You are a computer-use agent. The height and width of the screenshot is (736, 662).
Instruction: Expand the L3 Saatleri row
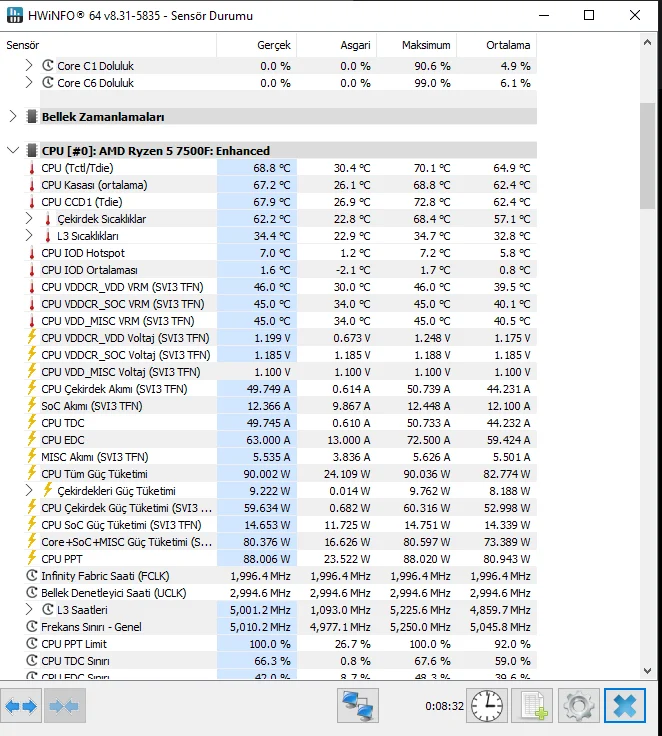29,609
